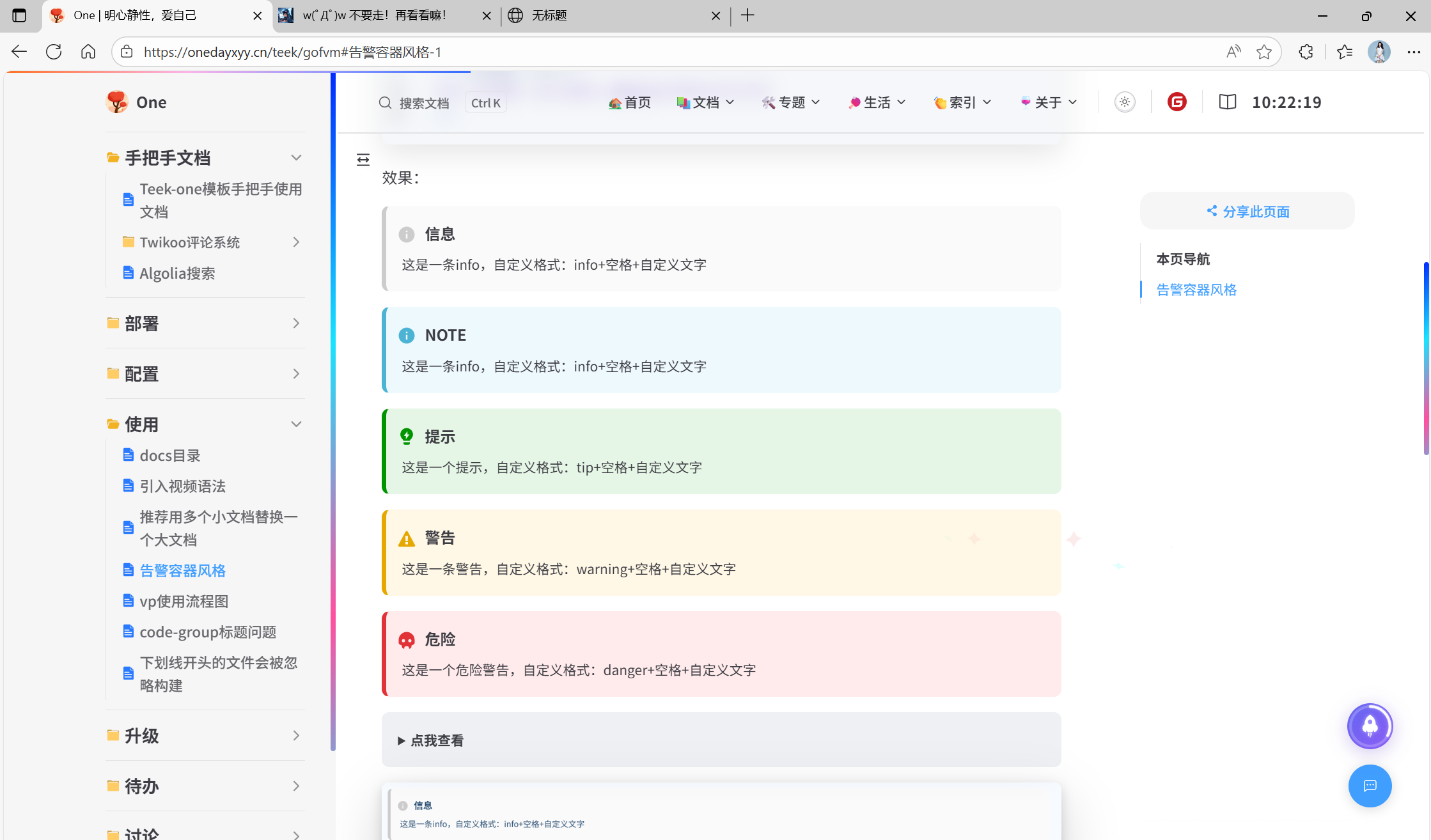Expand the 部署 sidebar section
The width and height of the screenshot is (1431, 840).
pyautogui.click(x=295, y=323)
